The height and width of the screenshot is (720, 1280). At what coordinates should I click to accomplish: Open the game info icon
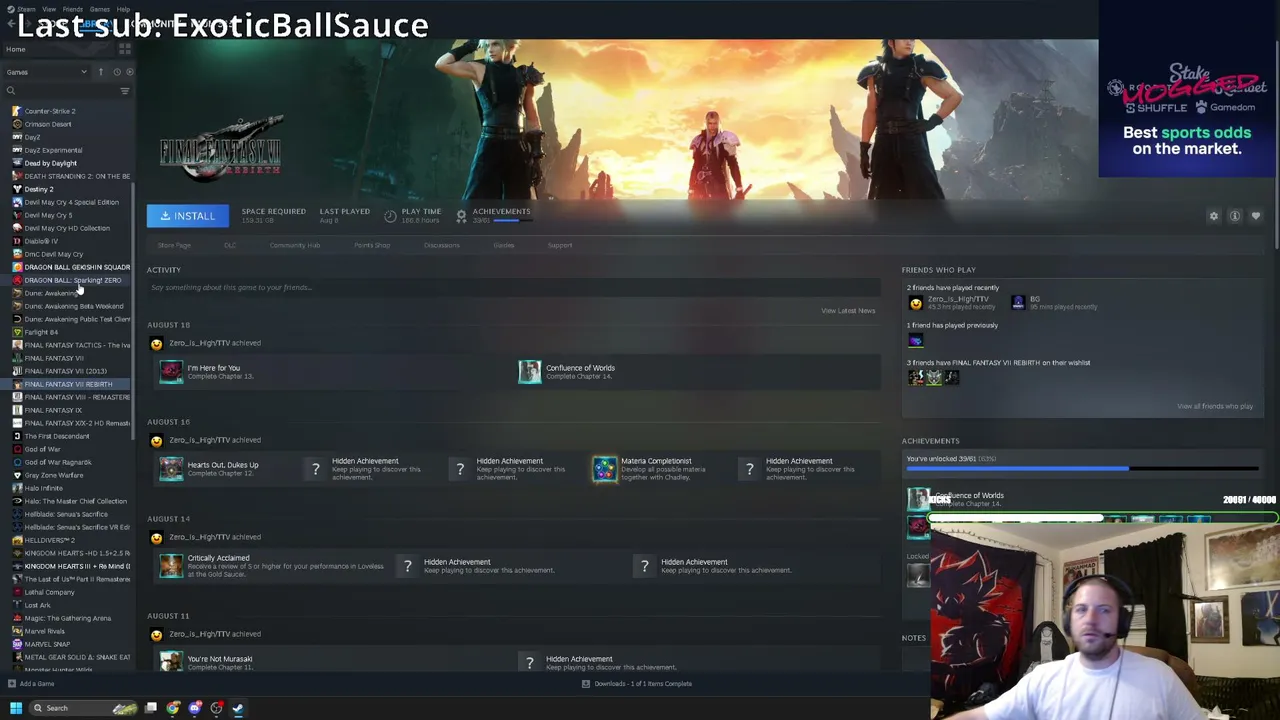tap(1235, 216)
